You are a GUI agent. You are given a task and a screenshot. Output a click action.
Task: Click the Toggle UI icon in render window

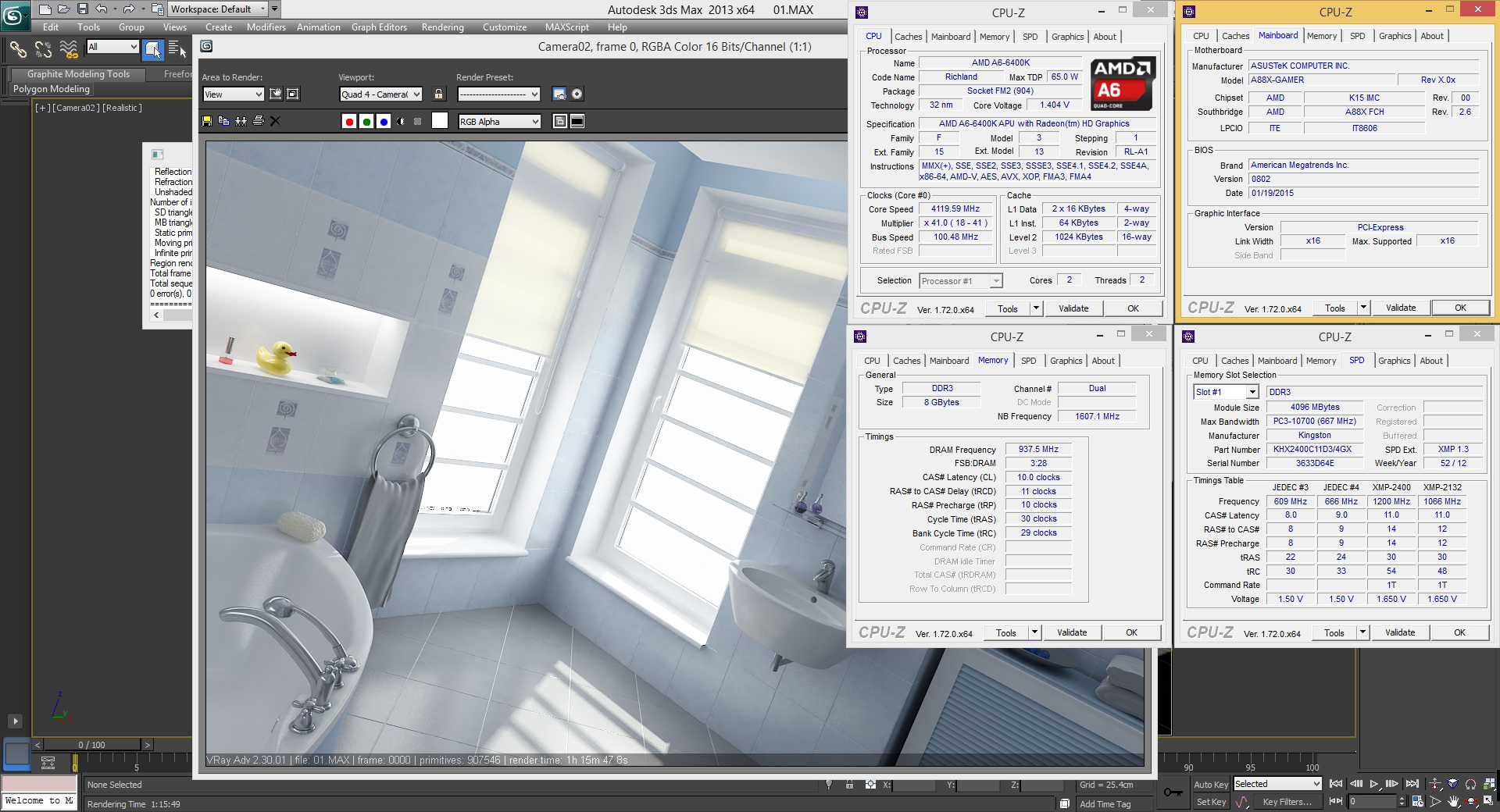[x=577, y=121]
